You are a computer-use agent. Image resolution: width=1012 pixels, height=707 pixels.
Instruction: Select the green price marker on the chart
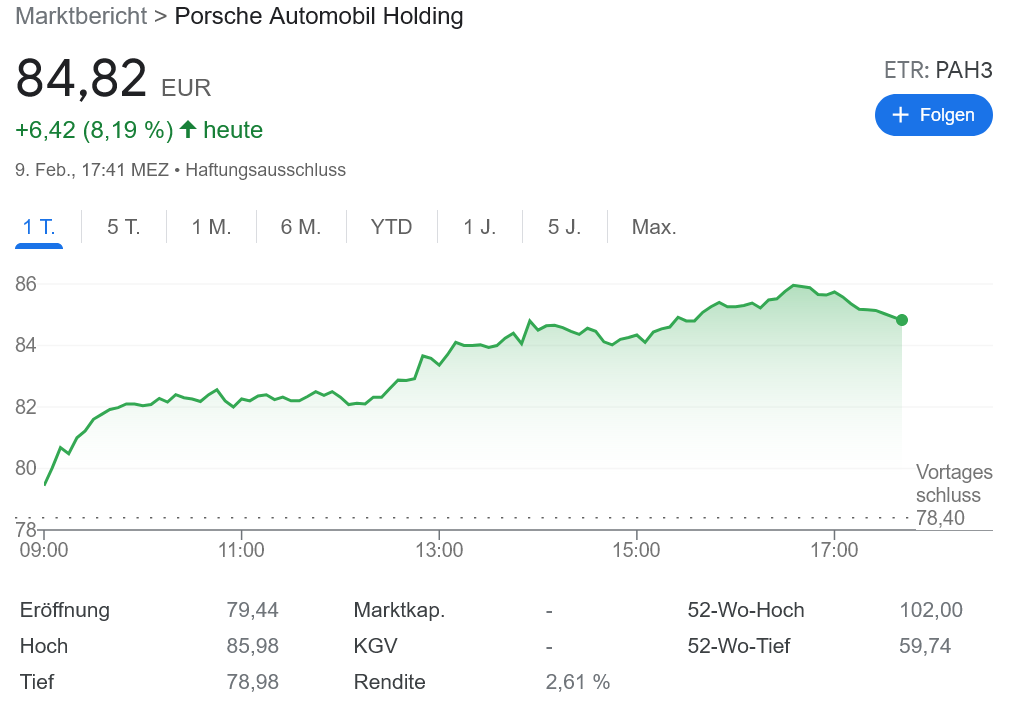click(x=902, y=320)
